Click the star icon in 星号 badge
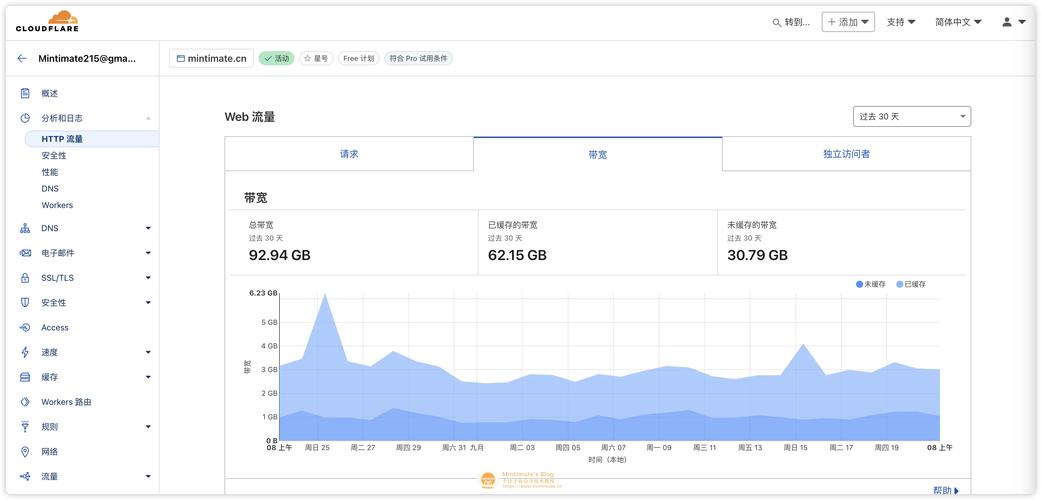 [x=307, y=58]
